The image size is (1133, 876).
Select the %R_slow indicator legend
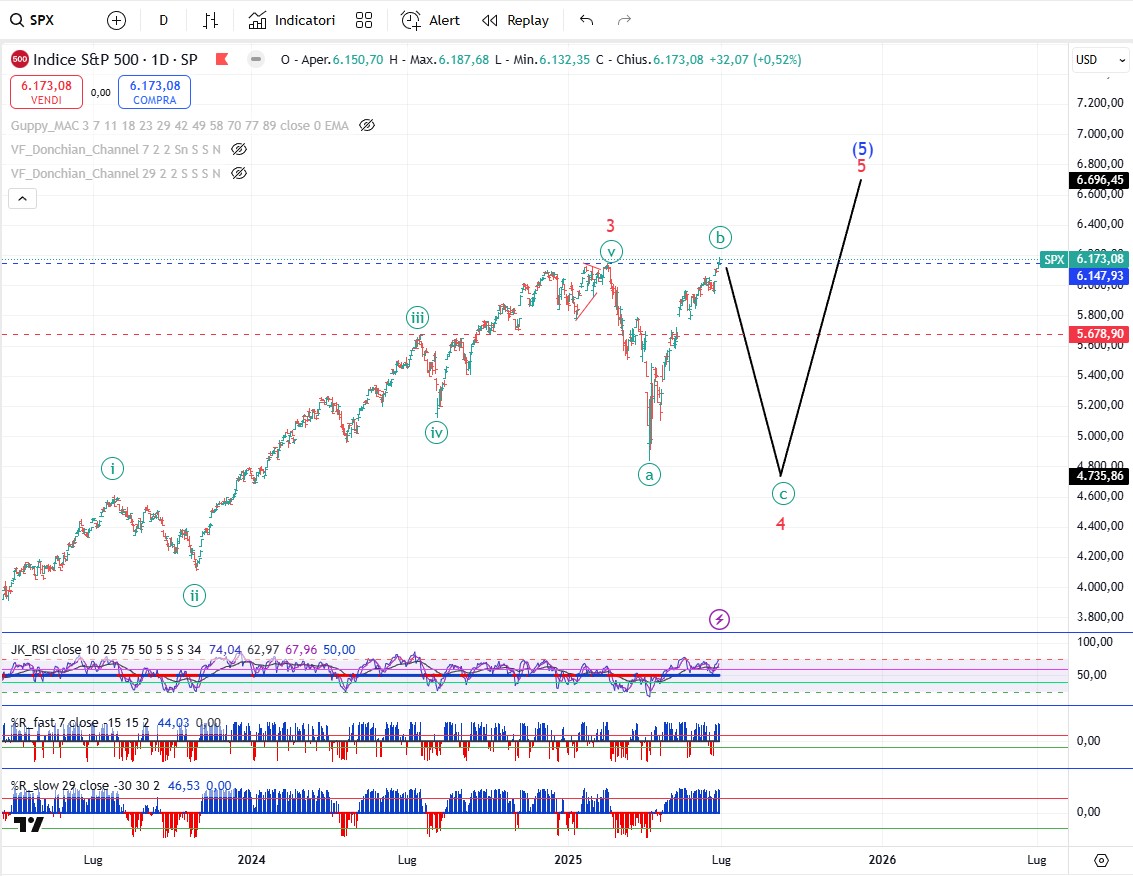click(x=83, y=786)
